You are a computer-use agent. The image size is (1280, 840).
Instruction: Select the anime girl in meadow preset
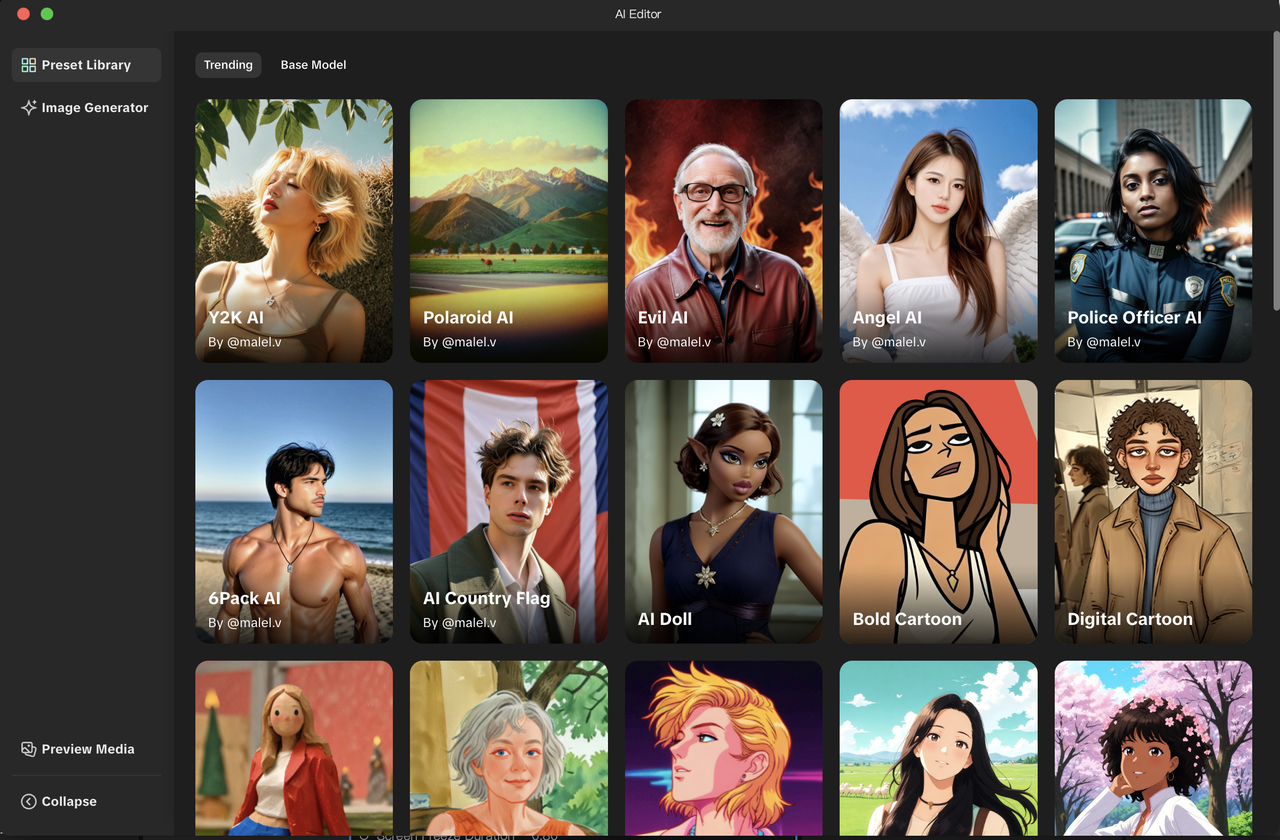pos(939,748)
